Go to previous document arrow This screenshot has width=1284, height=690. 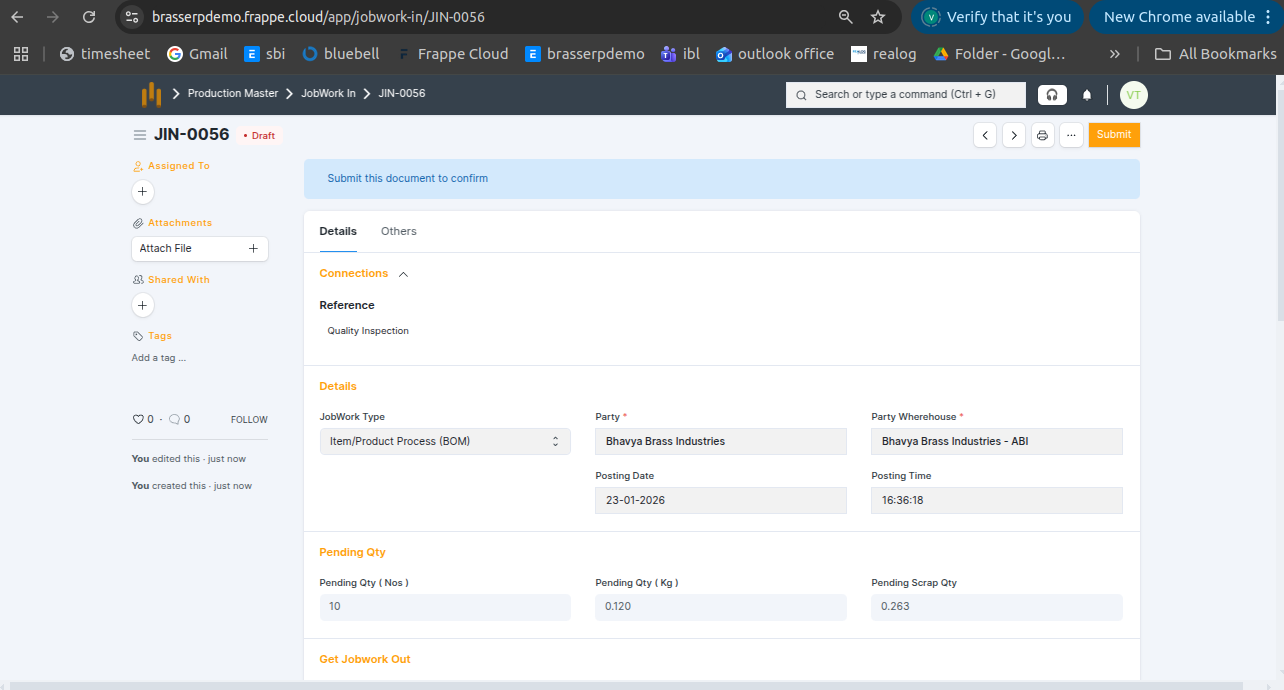985,135
